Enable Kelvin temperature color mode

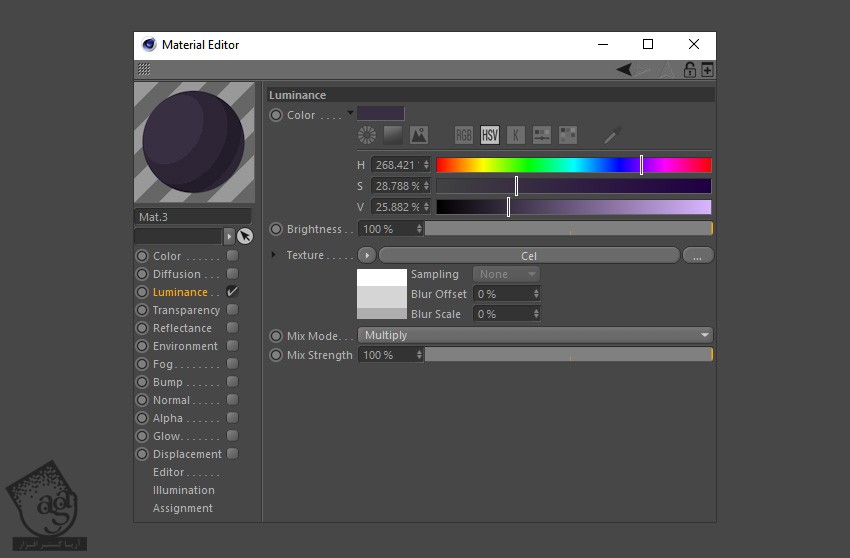[515, 135]
